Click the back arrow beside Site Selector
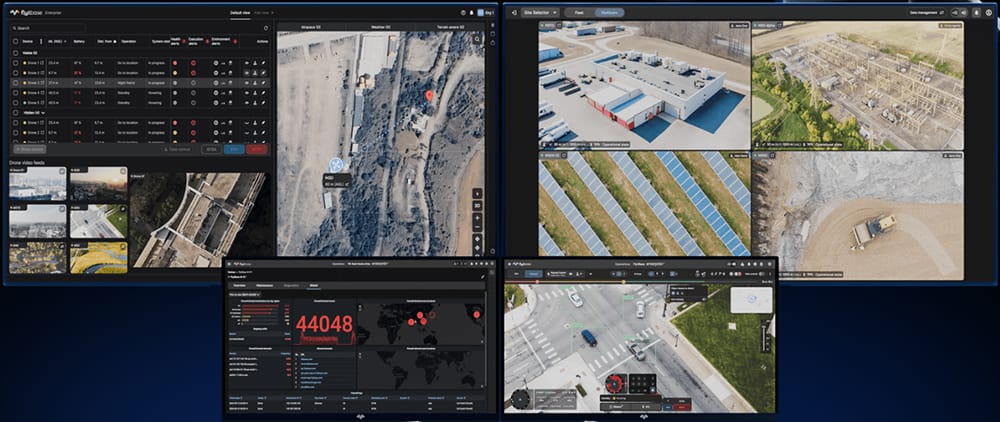Screen dimensions: 1000x422 click(x=514, y=12)
